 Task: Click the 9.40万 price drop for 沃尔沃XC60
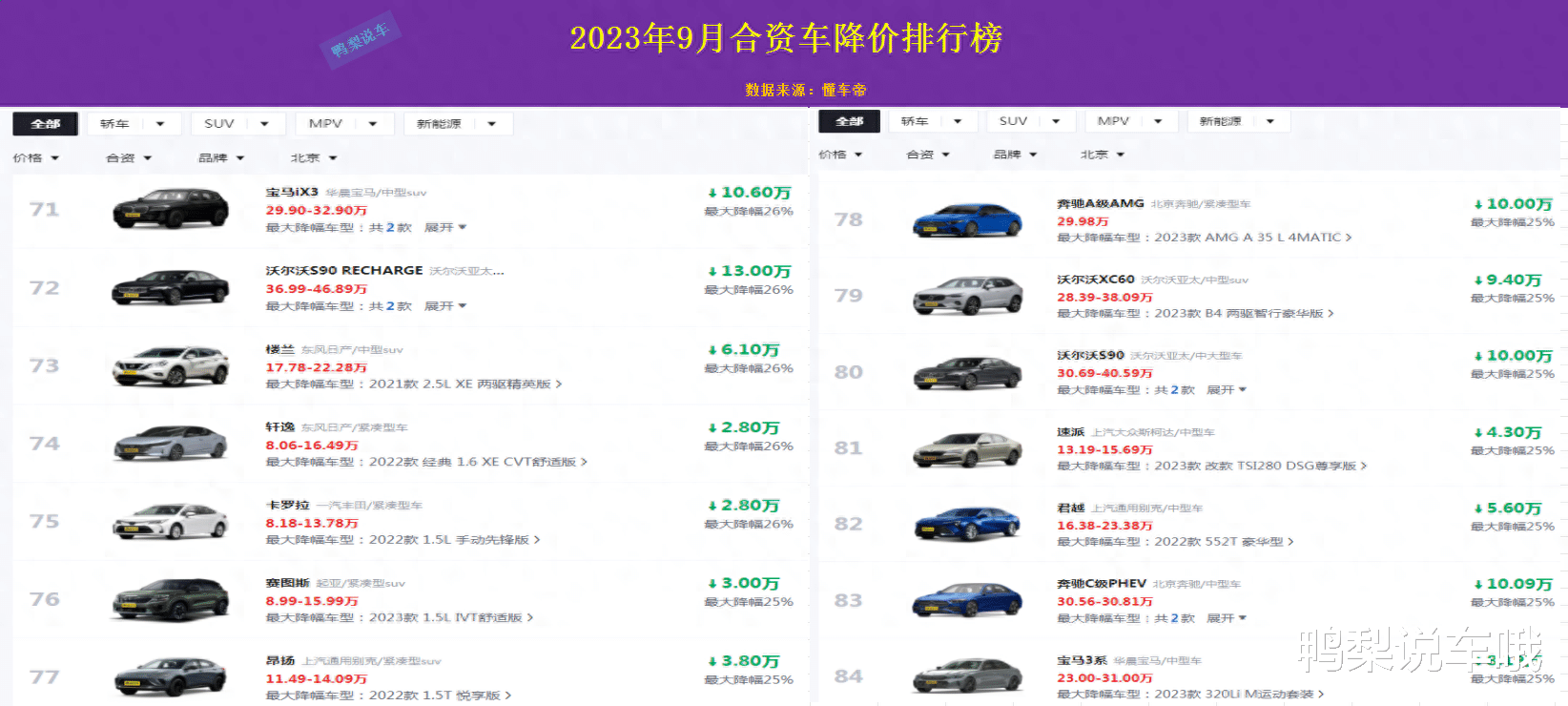tap(1507, 280)
